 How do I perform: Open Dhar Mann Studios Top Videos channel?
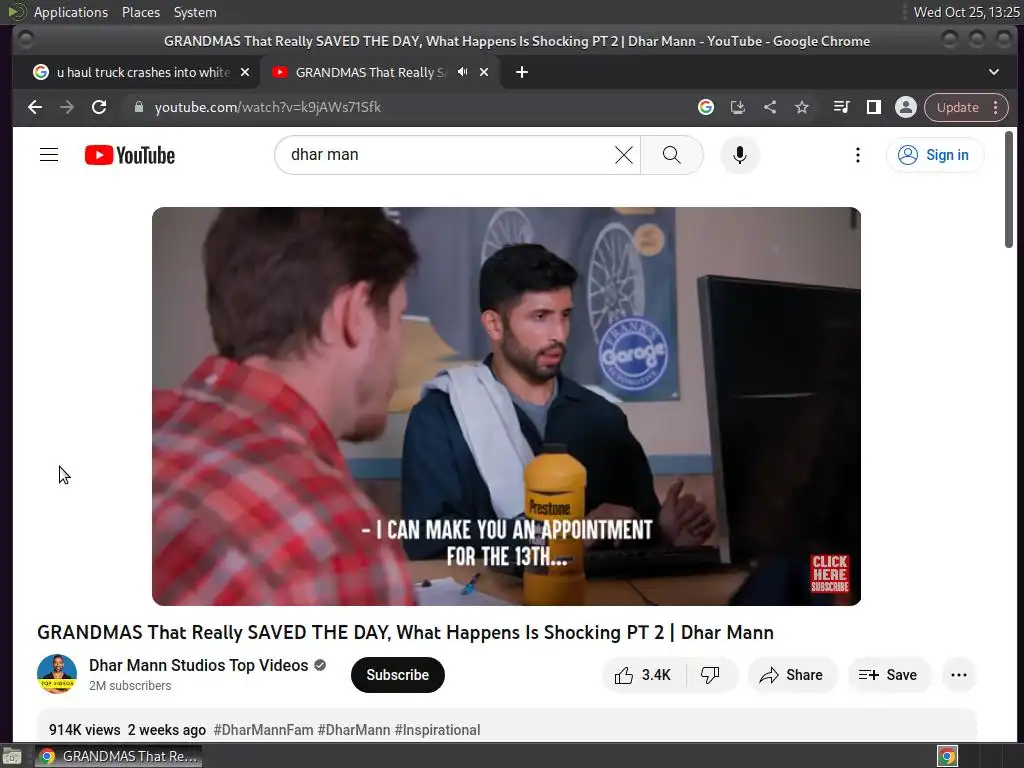pos(199,665)
